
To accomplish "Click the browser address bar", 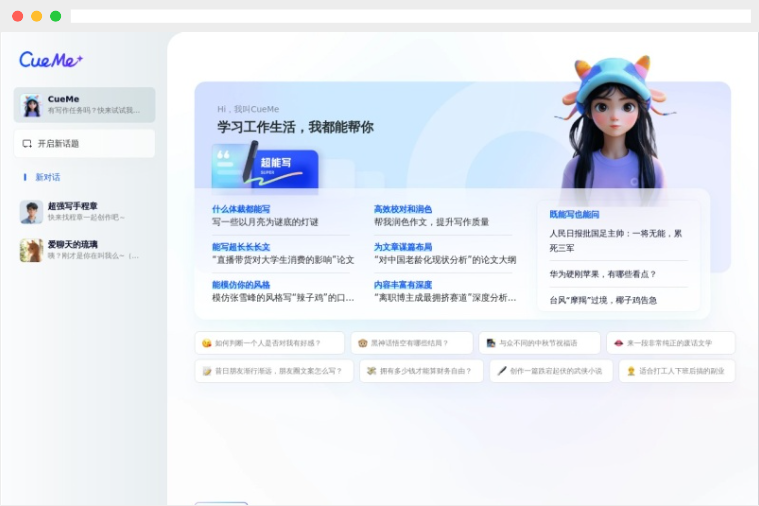I will click(x=410, y=16).
